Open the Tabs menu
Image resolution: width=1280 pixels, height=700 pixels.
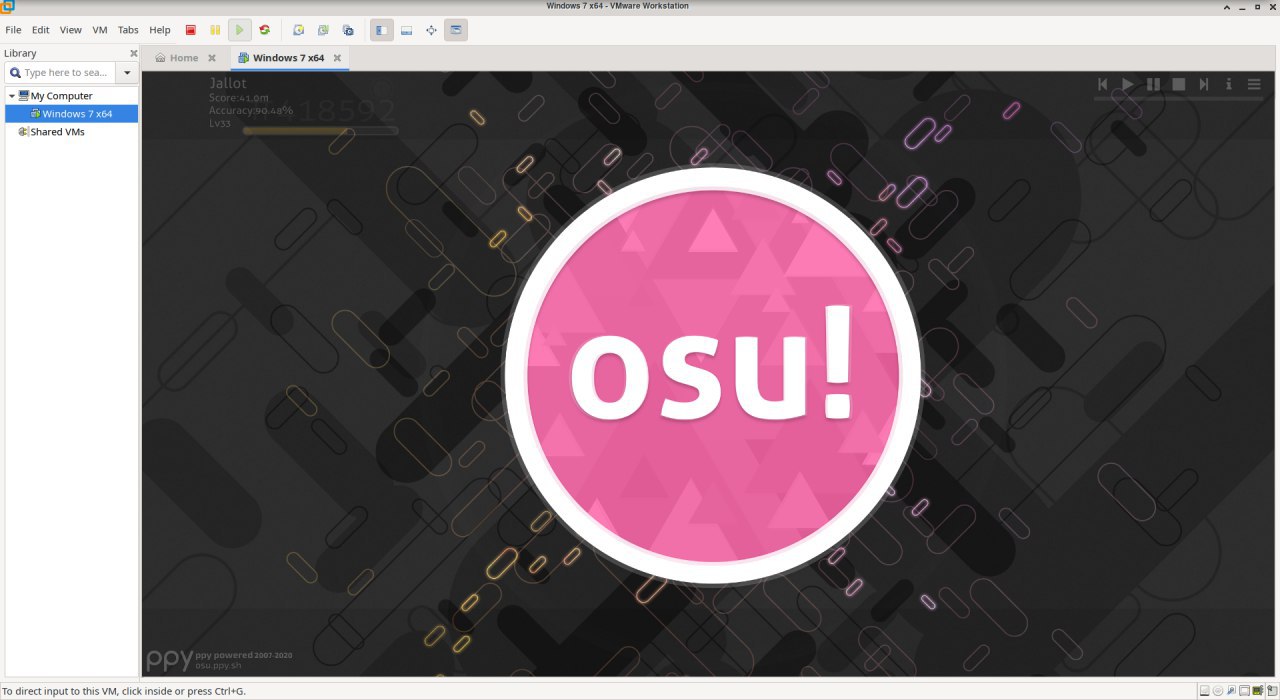click(128, 30)
